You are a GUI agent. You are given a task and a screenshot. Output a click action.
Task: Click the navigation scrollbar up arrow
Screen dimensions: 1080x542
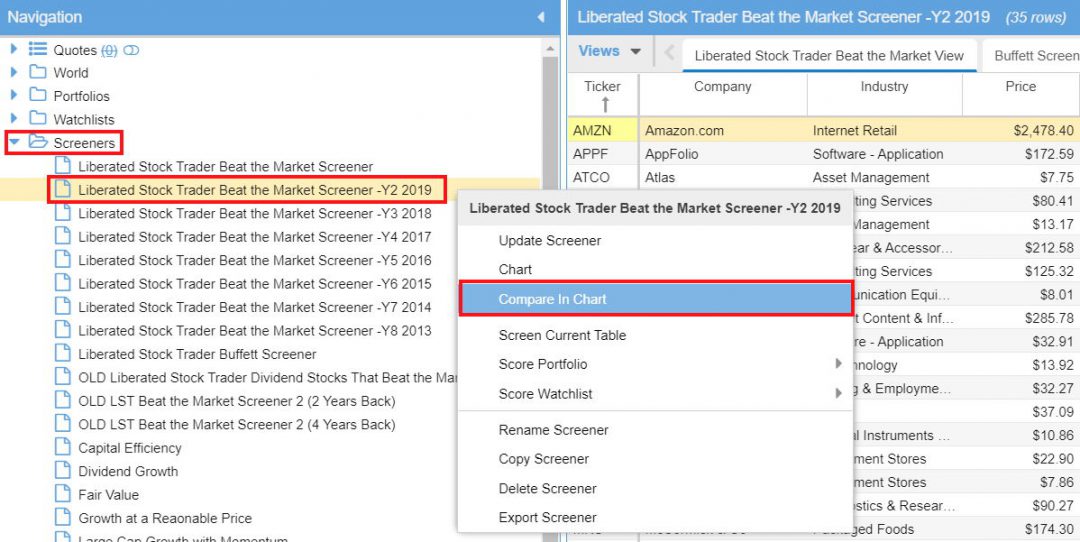[550, 49]
